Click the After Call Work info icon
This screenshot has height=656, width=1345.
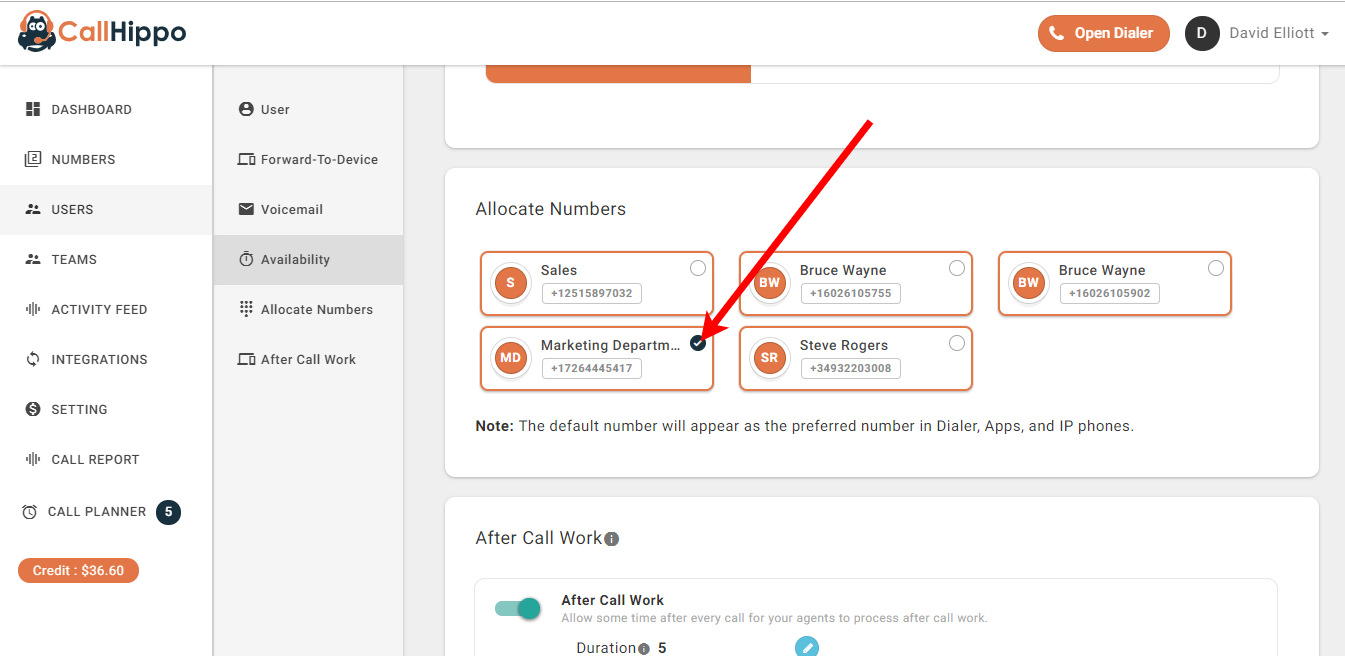tap(612, 539)
